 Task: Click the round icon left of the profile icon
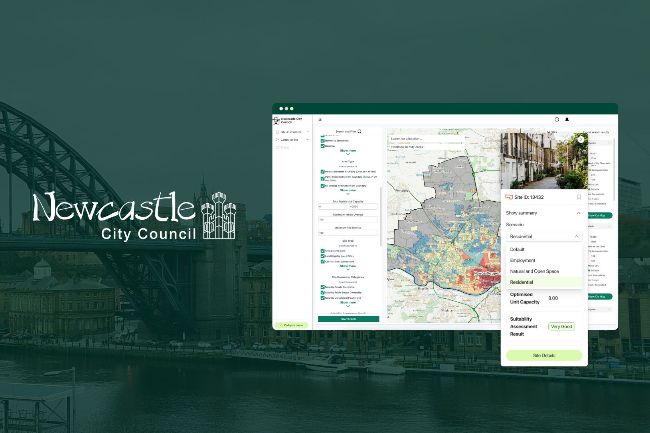coord(557,119)
